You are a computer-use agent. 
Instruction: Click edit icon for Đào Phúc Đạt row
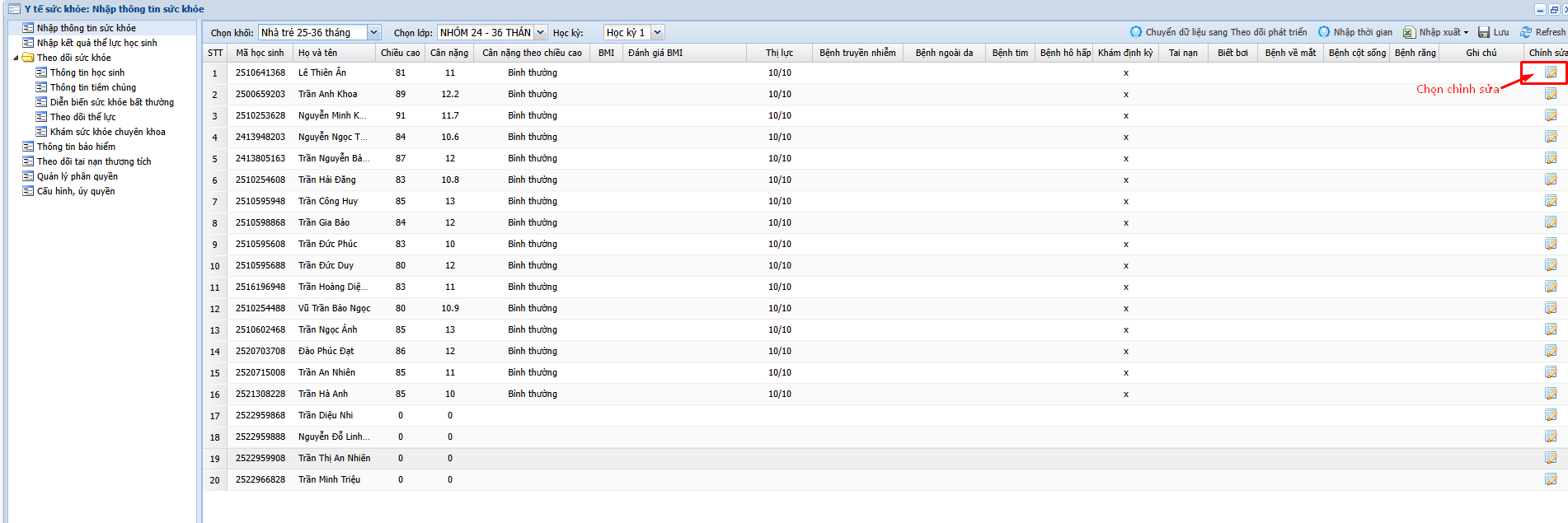click(1551, 351)
